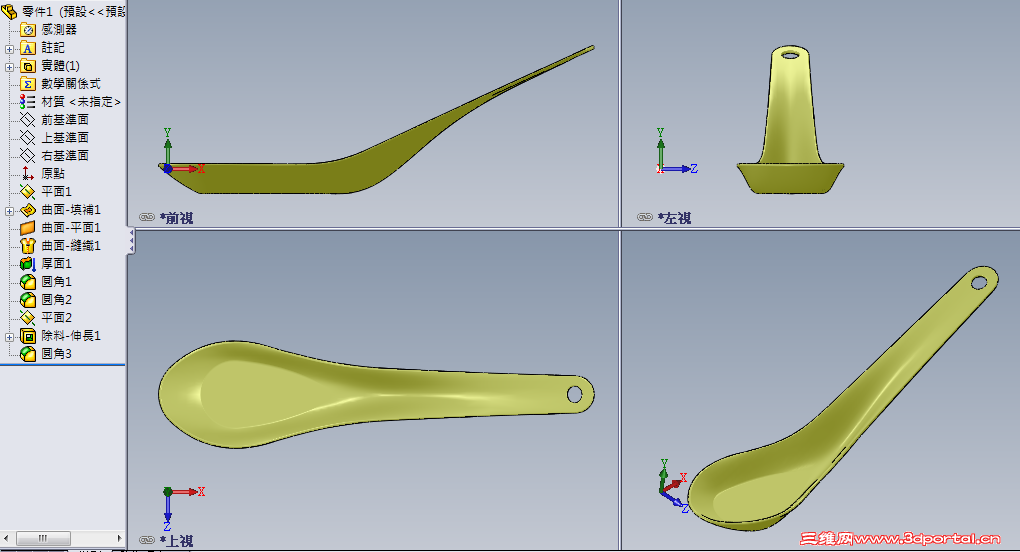Select 前基準面 text in the tree
Image resolution: width=1020 pixels, height=552 pixels.
pyautogui.click(x=65, y=120)
